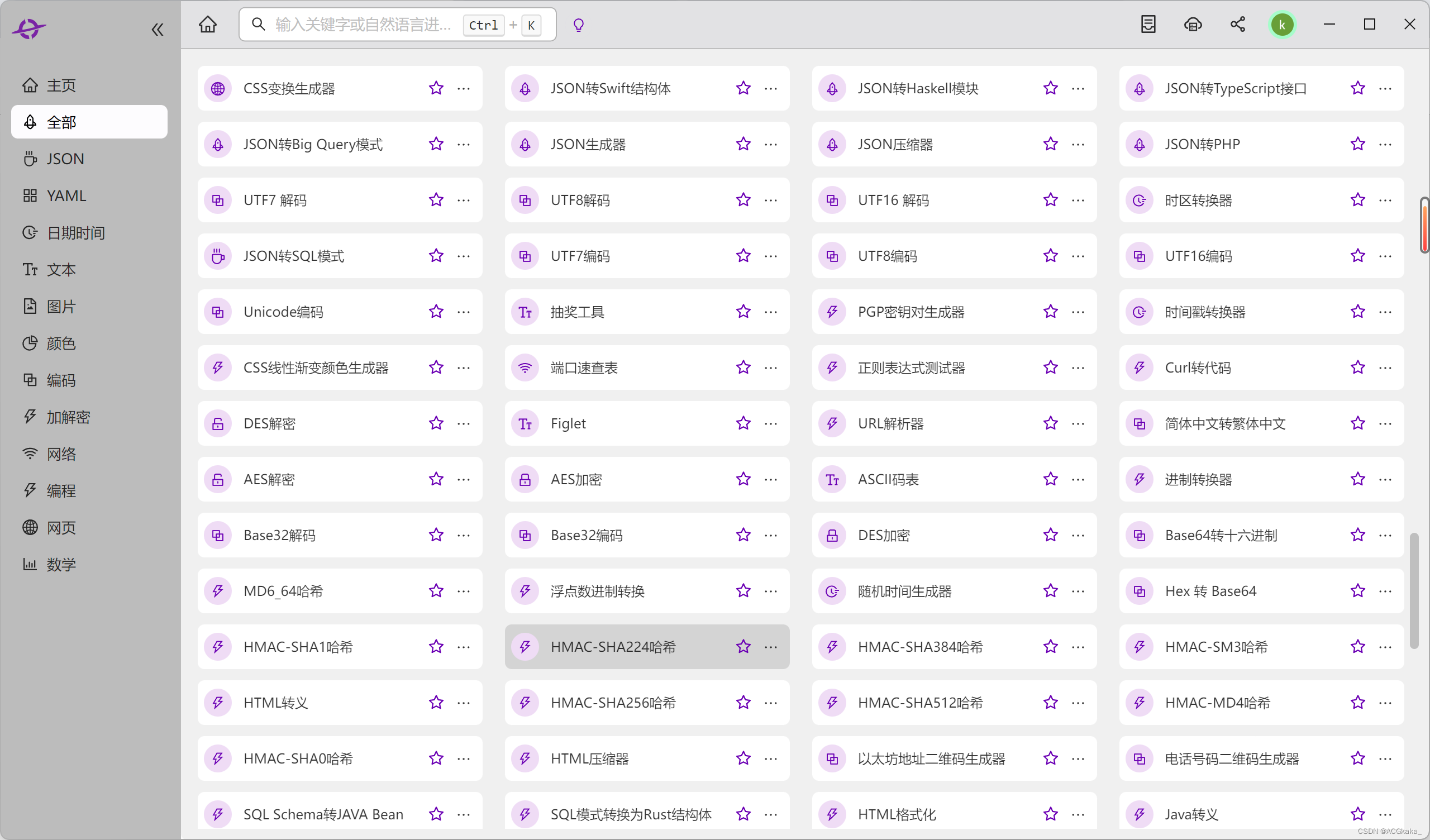Click the cloud print icon in title bar
The image size is (1430, 840).
(x=1193, y=25)
